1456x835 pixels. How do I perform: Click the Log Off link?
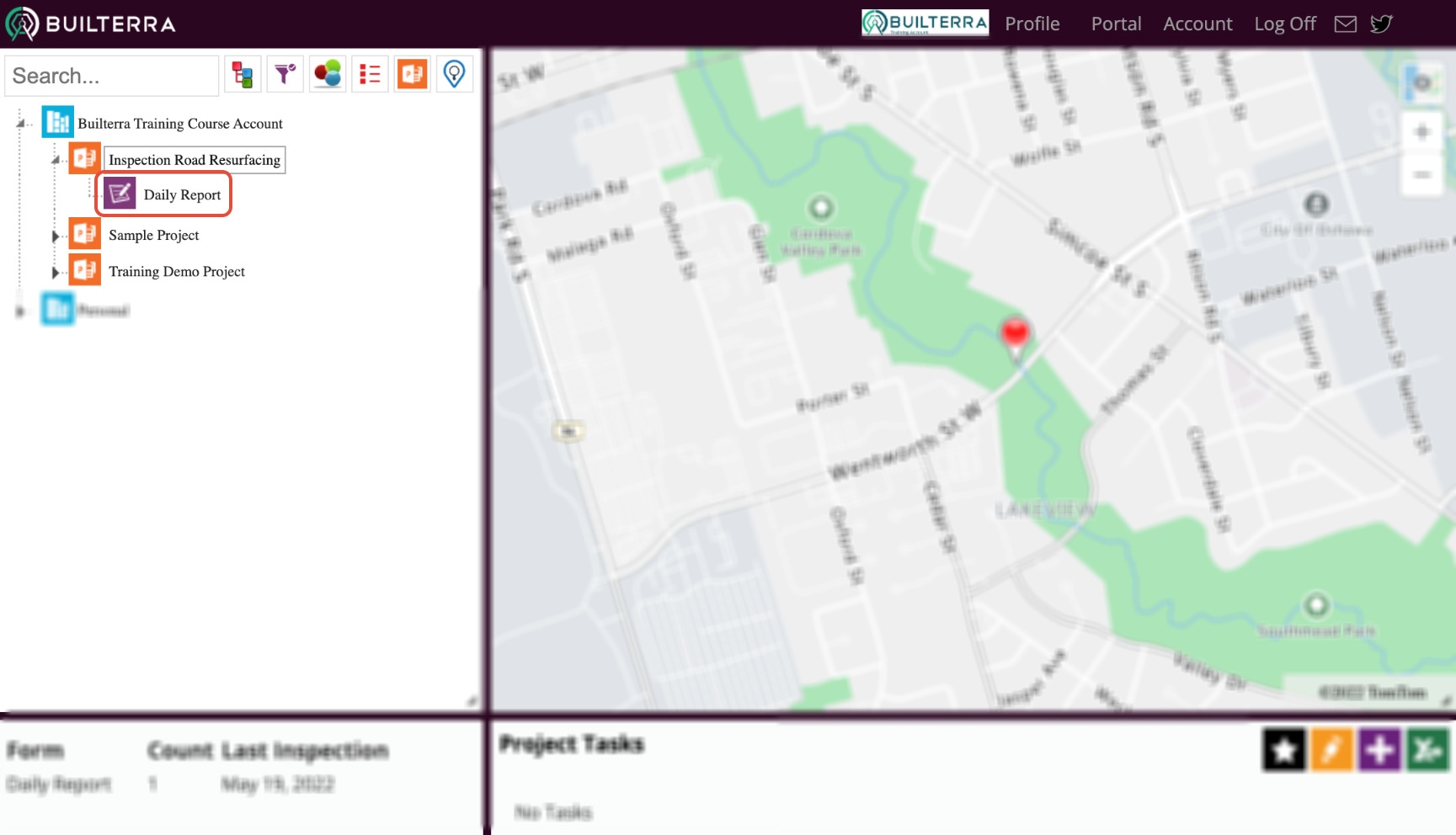[x=1285, y=24]
